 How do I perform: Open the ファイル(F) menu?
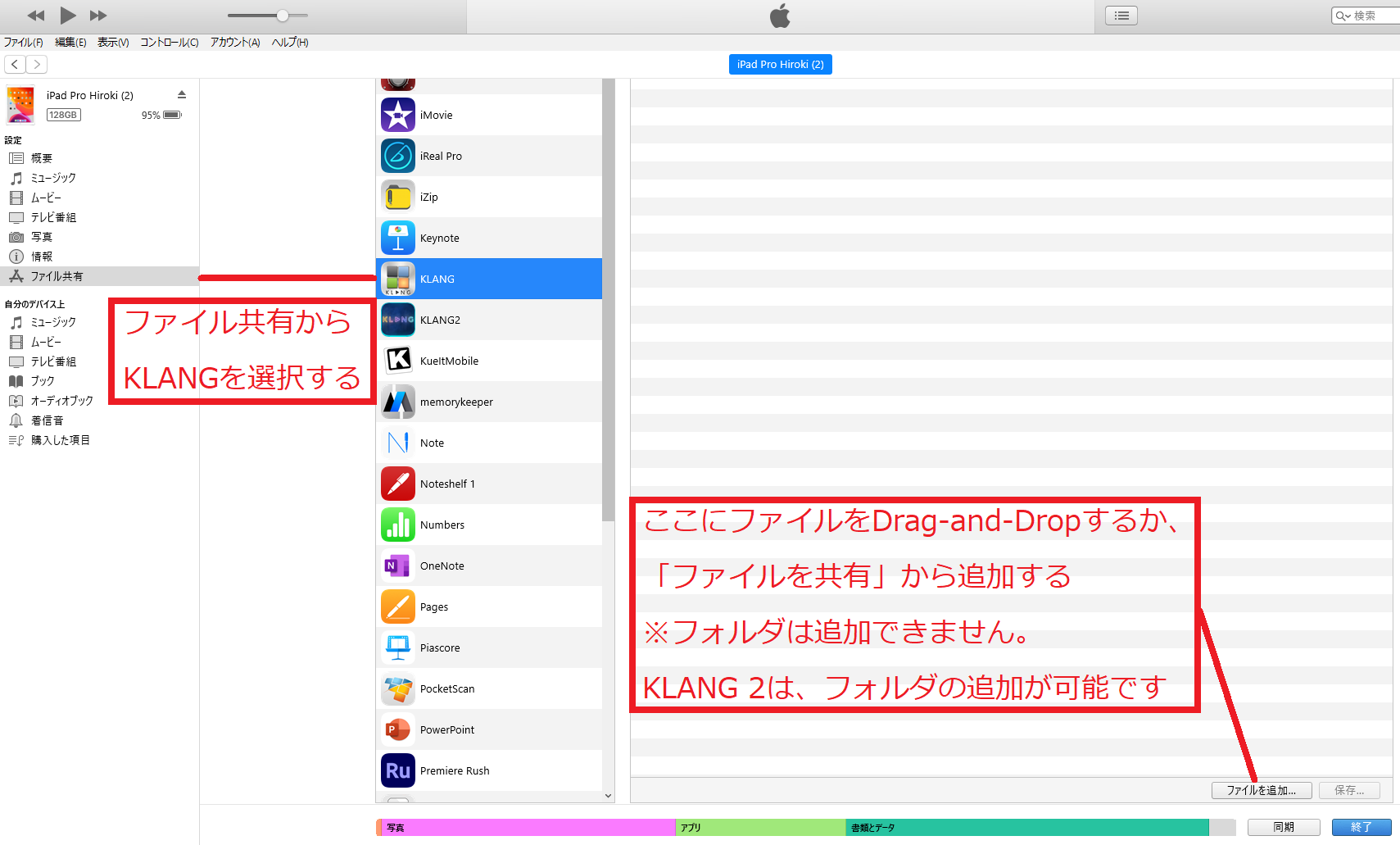pyautogui.click(x=23, y=43)
